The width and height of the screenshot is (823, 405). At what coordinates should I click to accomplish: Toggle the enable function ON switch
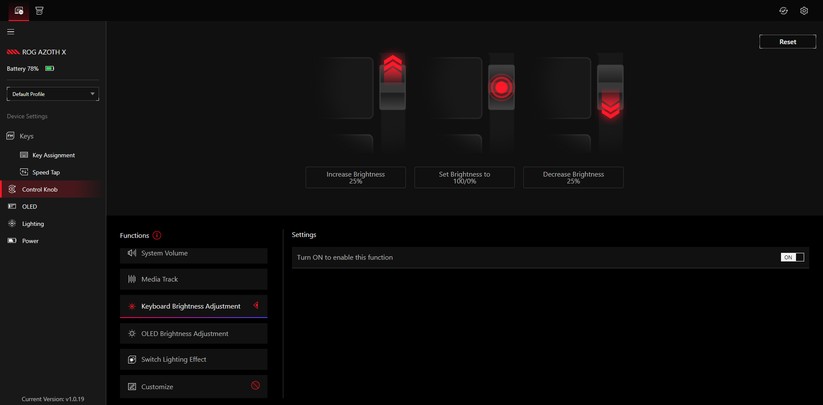(792, 257)
